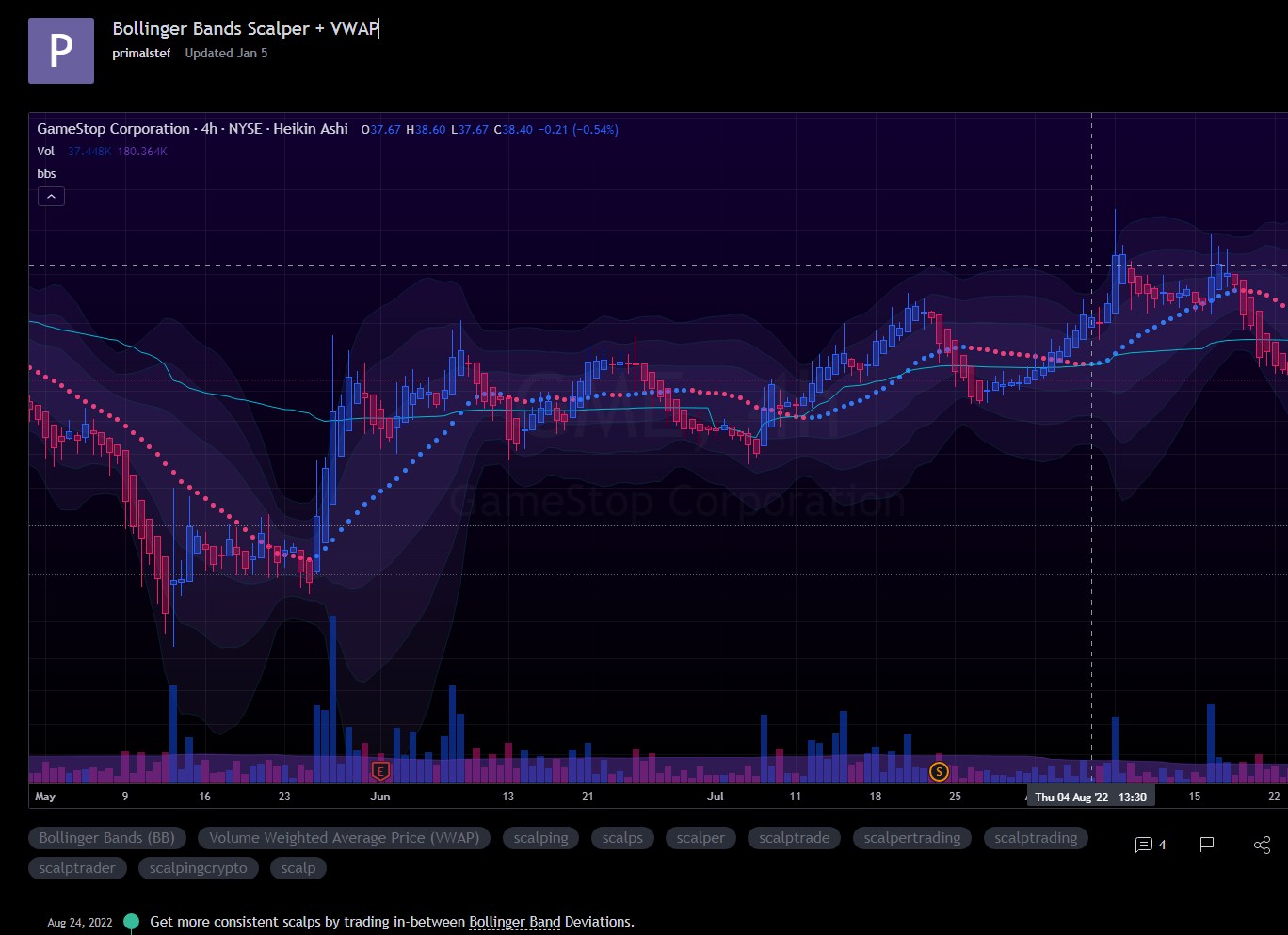Click the 'bbs' indicator label in the legend
Image resolution: width=1288 pixels, height=935 pixels.
coord(46,173)
